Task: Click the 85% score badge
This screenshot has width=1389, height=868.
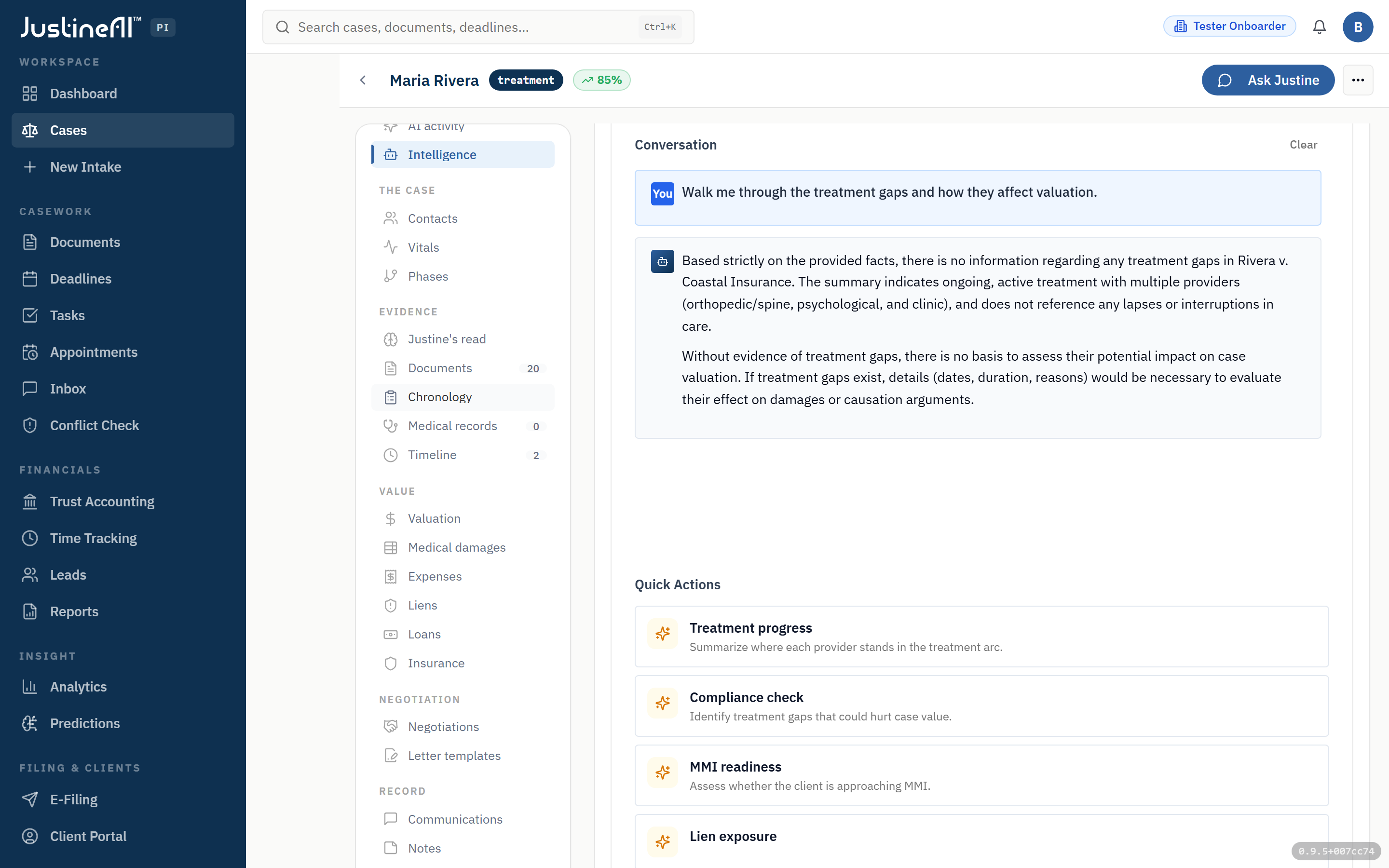Action: 601,81
